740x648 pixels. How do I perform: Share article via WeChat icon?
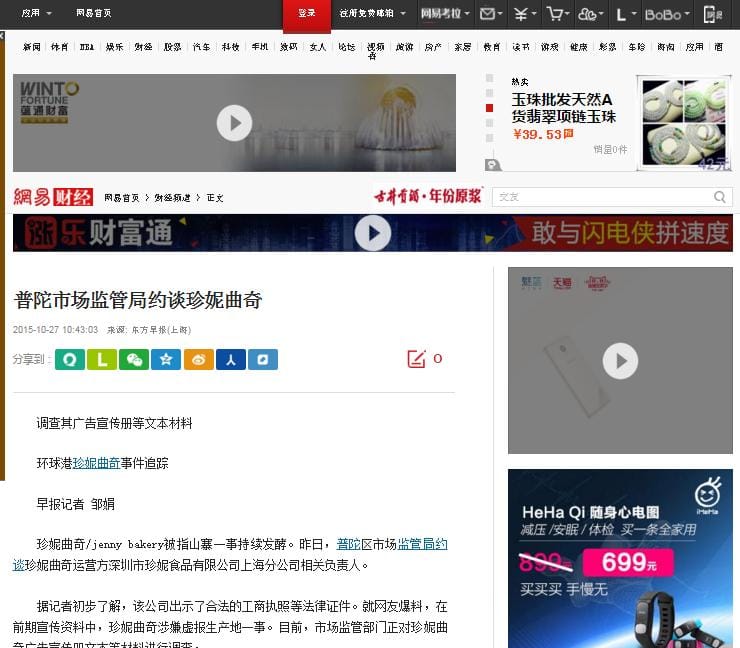click(133, 359)
